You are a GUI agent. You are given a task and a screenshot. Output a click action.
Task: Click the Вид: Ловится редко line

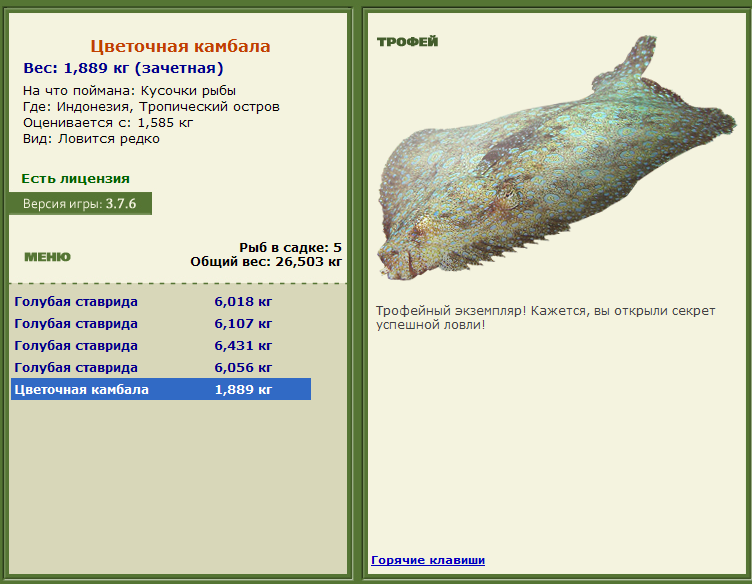point(91,139)
